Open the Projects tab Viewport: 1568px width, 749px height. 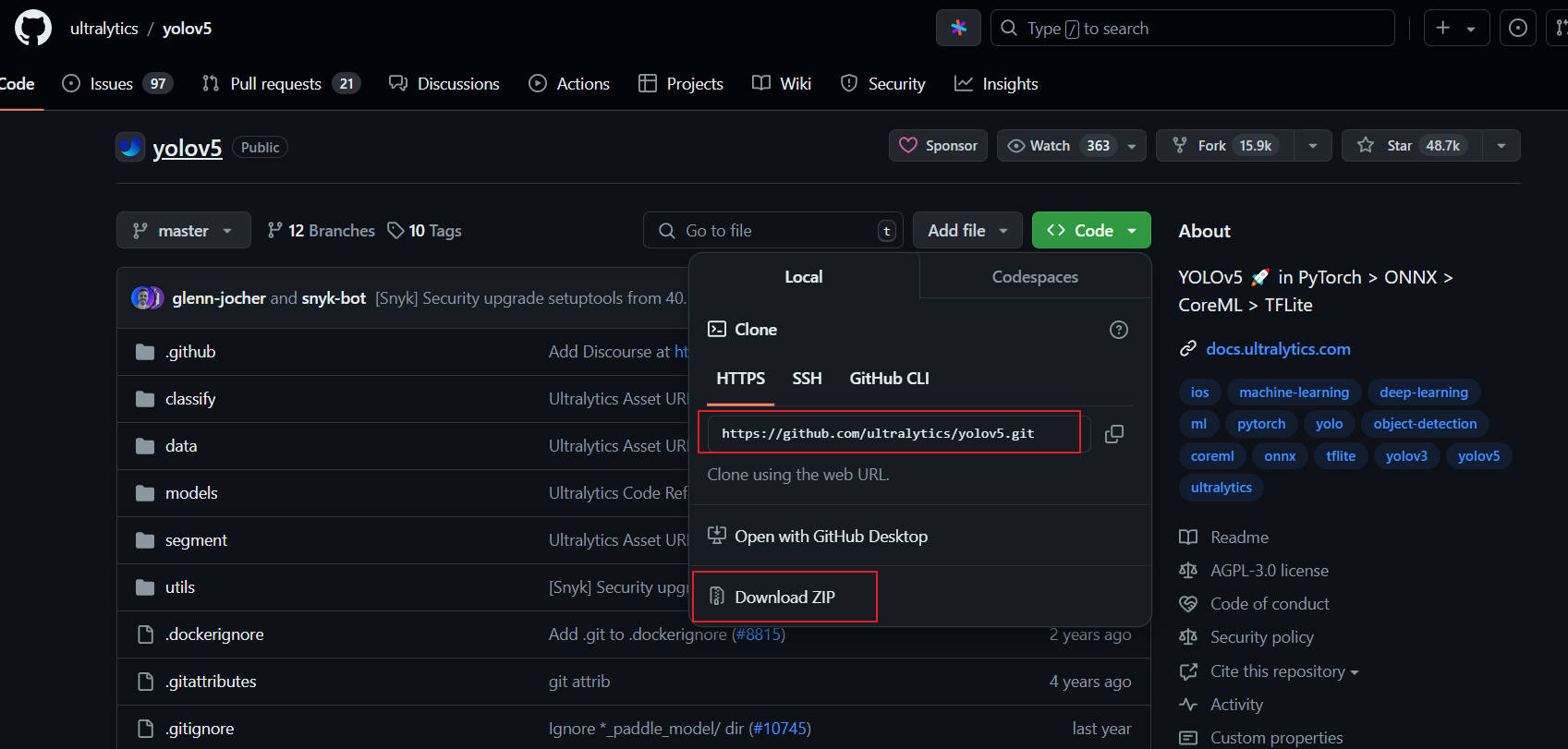click(681, 83)
